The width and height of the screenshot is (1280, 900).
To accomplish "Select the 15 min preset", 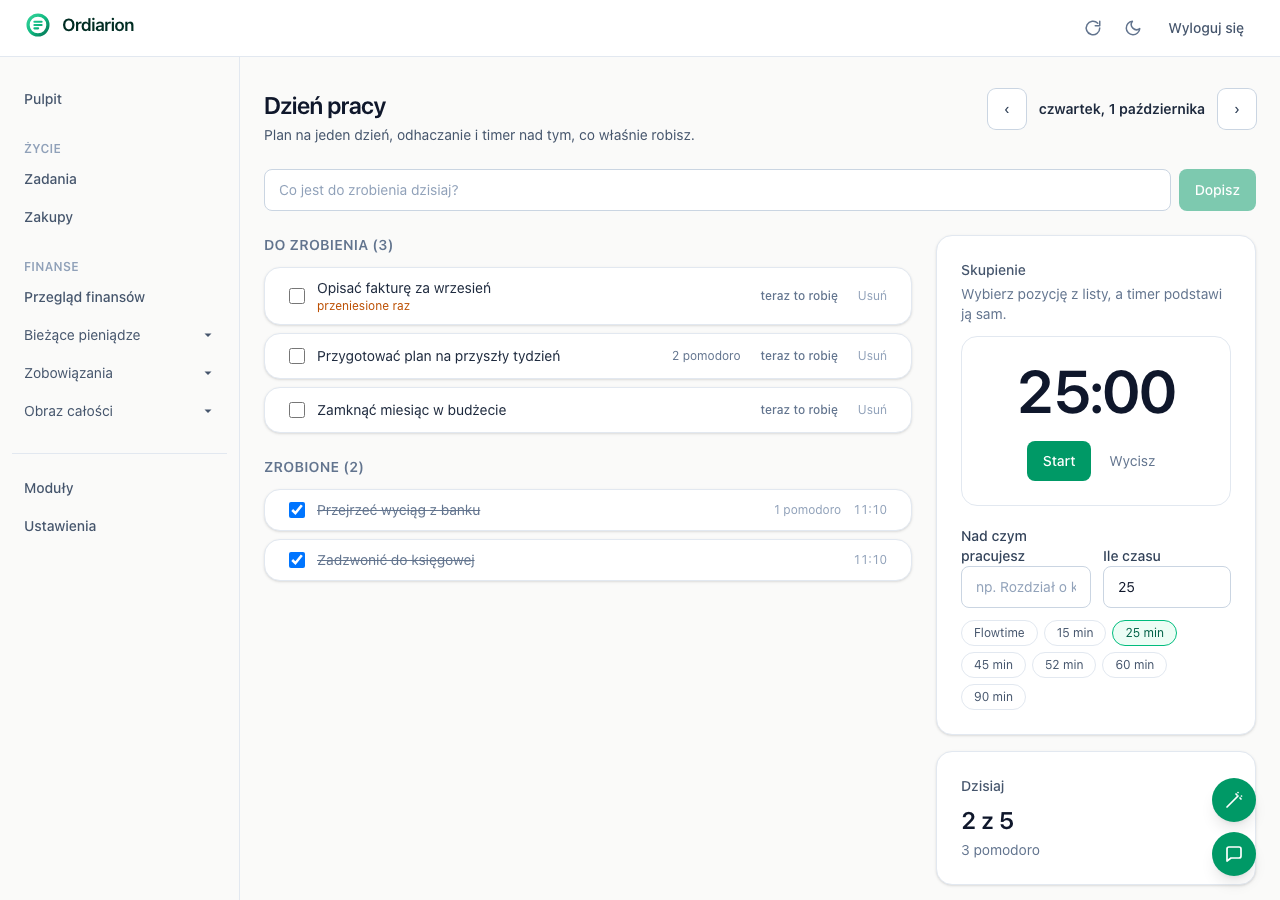I will click(x=1075, y=633).
